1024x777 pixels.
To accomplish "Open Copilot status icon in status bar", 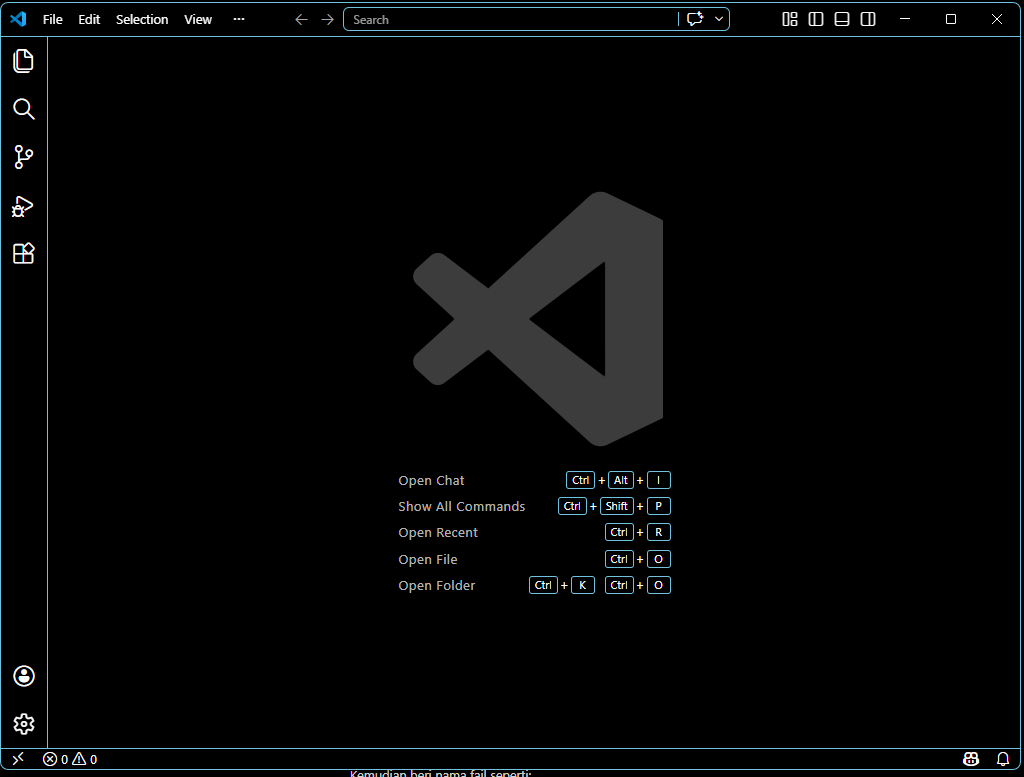I will [971, 759].
